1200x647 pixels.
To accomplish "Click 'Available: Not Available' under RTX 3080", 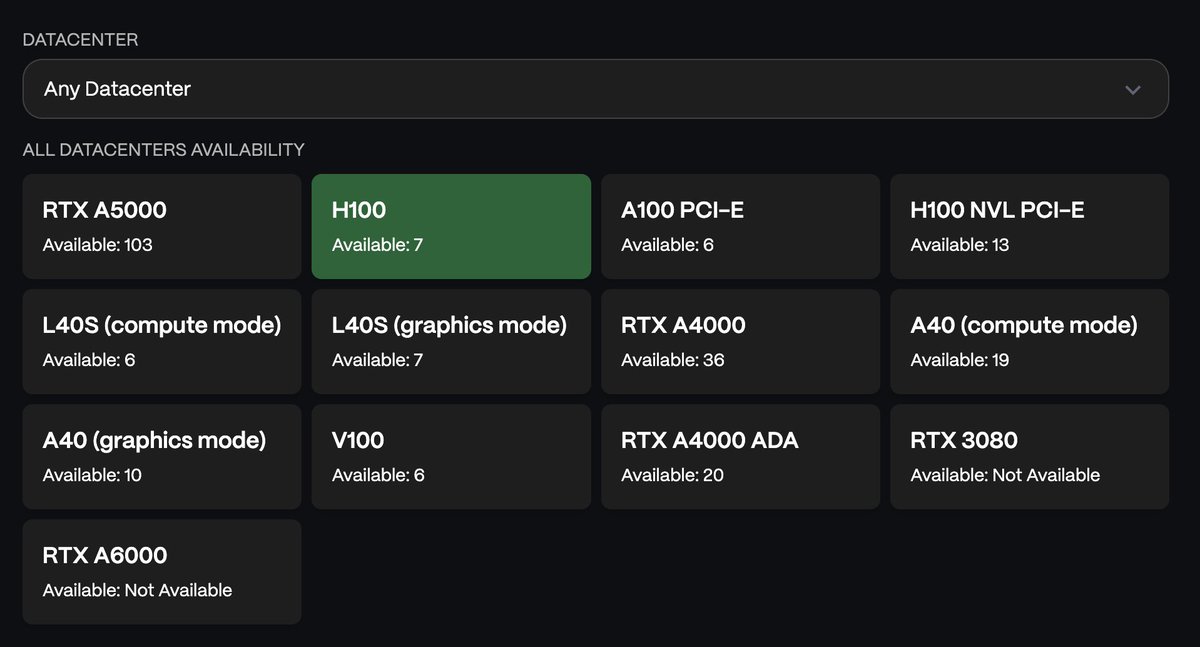I will tap(1005, 475).
